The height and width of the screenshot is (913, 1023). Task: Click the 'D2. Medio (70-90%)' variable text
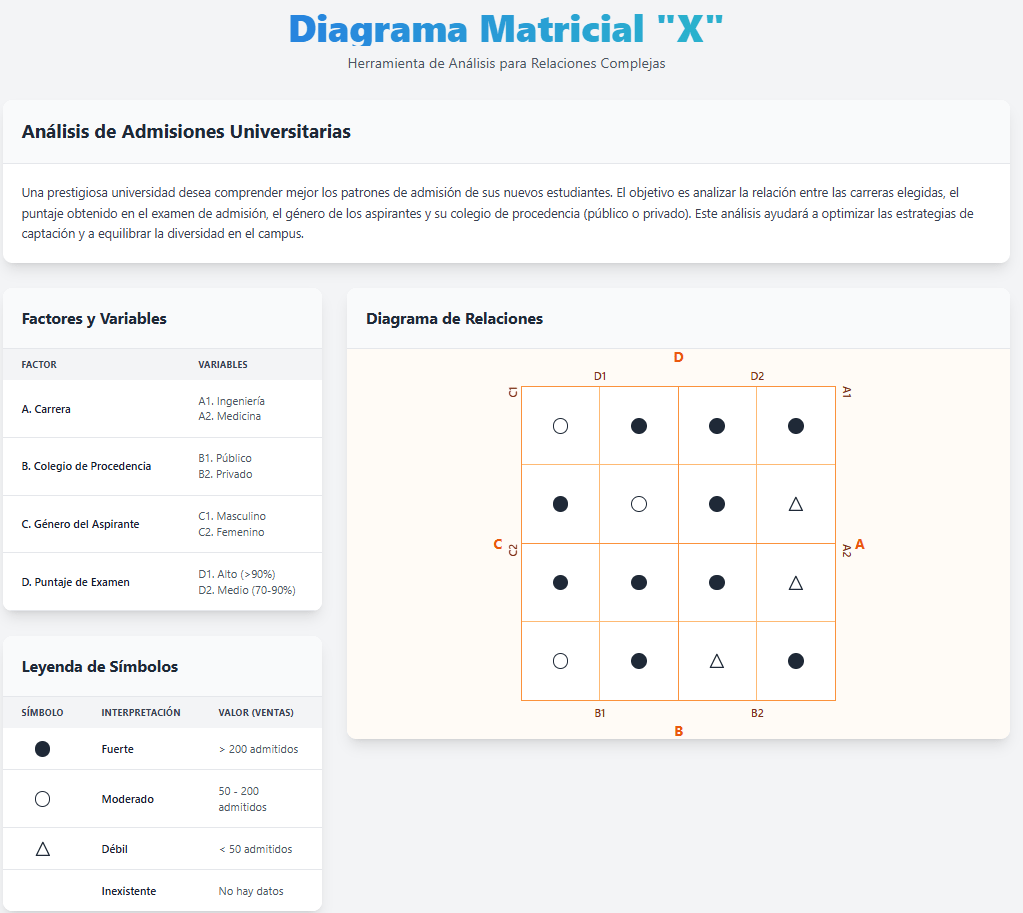click(x=247, y=591)
